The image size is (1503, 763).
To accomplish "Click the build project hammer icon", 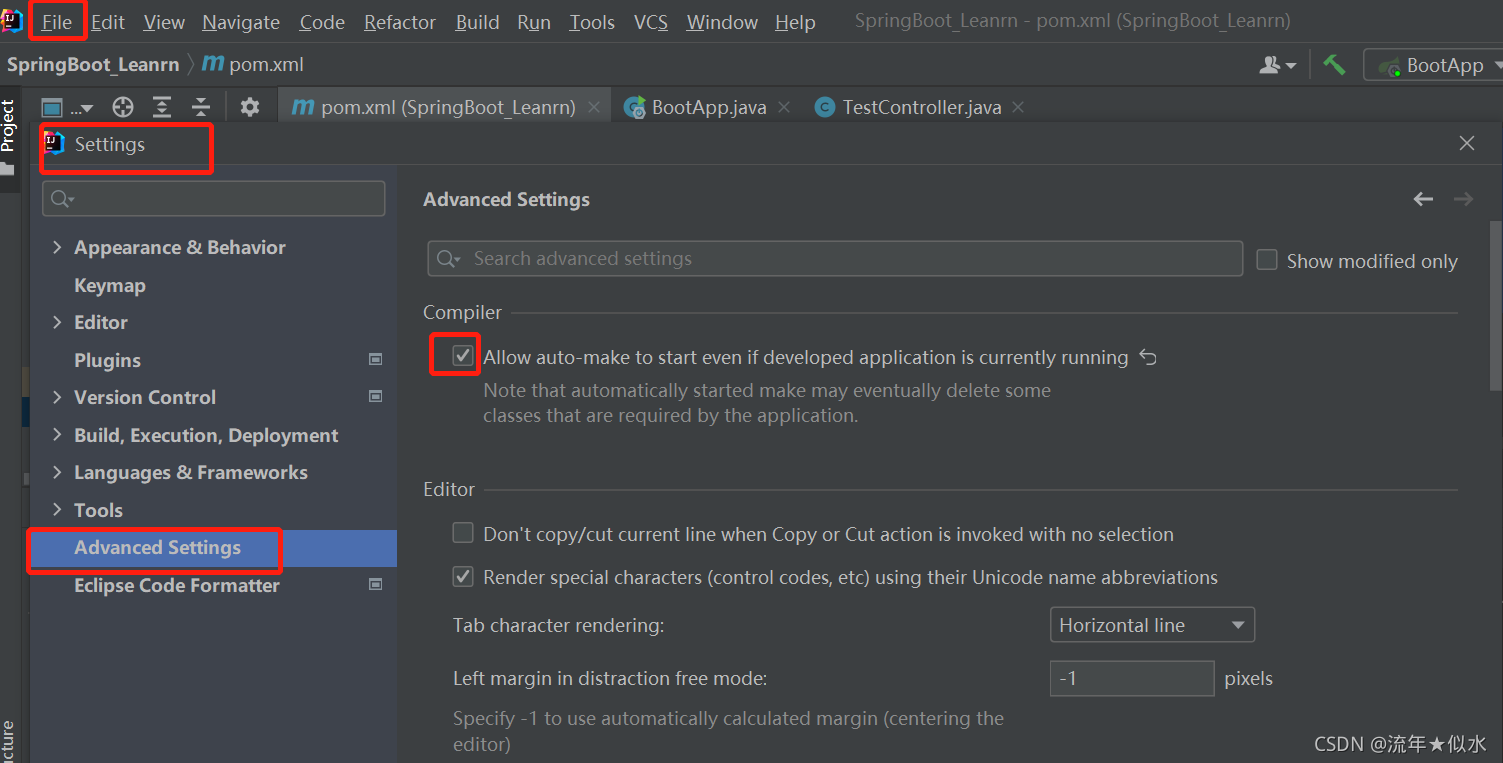I will pos(1334,65).
